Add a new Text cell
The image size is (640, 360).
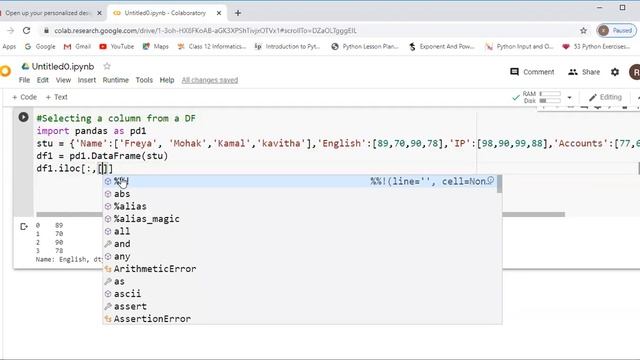click(56, 97)
